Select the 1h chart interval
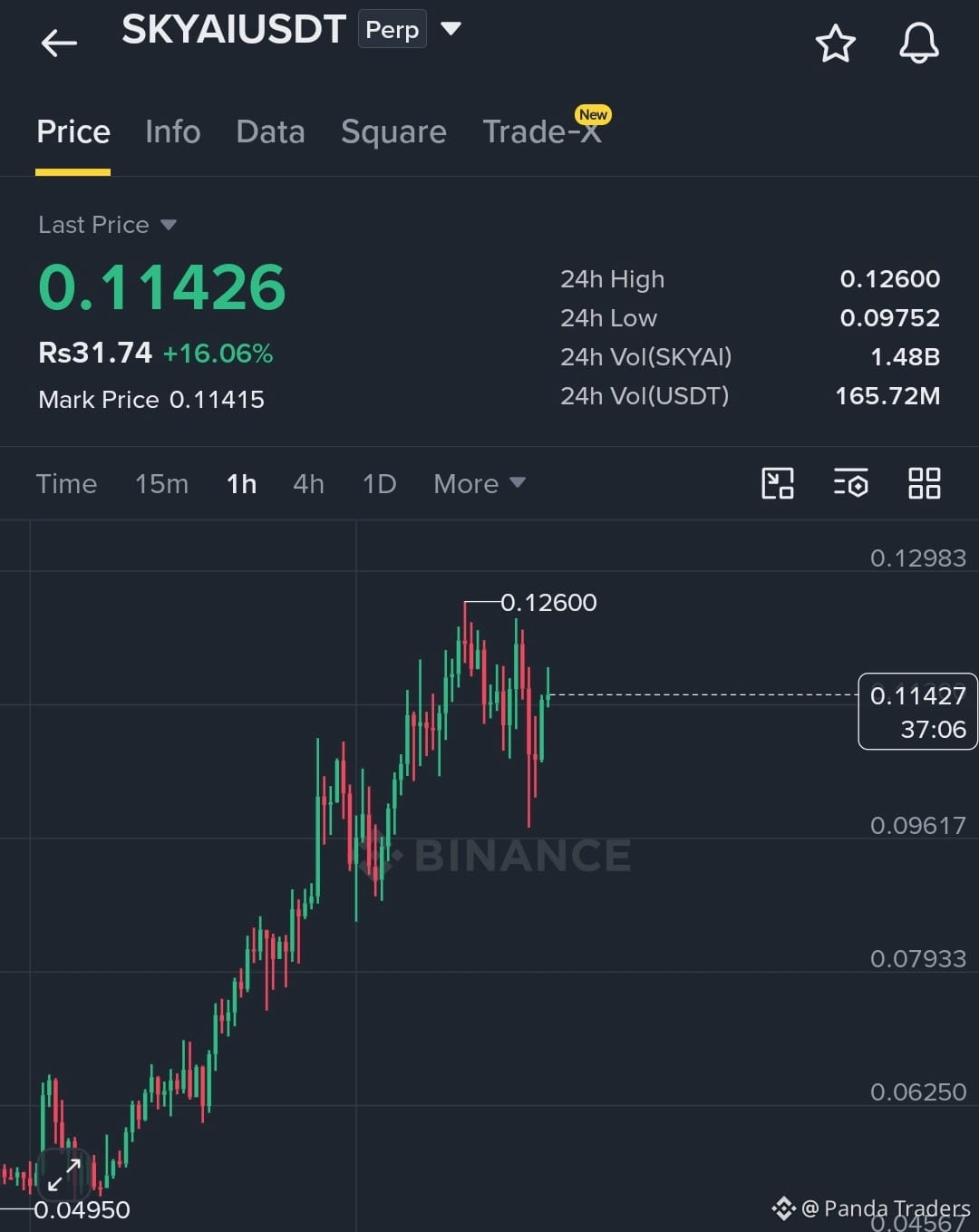Image resolution: width=979 pixels, height=1232 pixels. click(241, 484)
